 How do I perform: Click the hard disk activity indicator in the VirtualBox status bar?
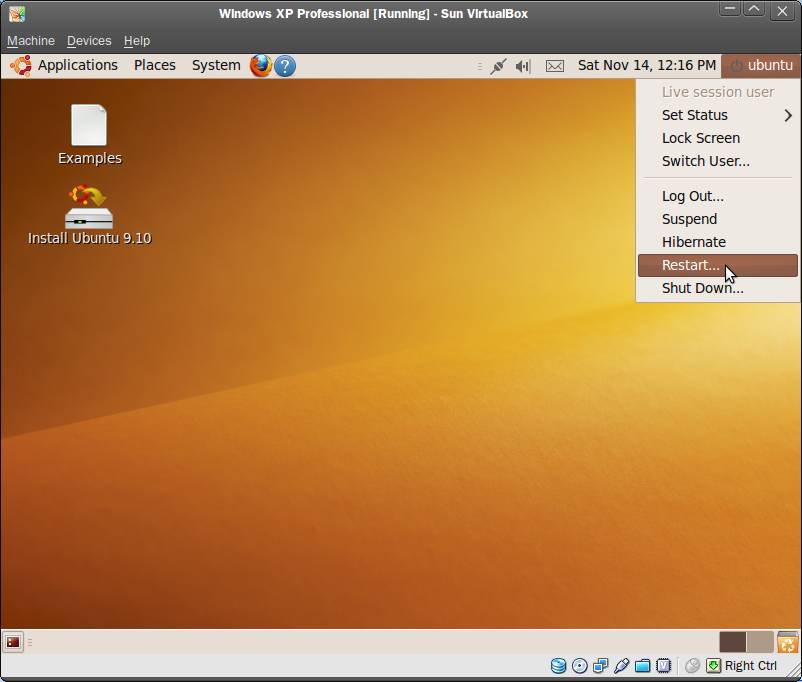[x=558, y=666]
